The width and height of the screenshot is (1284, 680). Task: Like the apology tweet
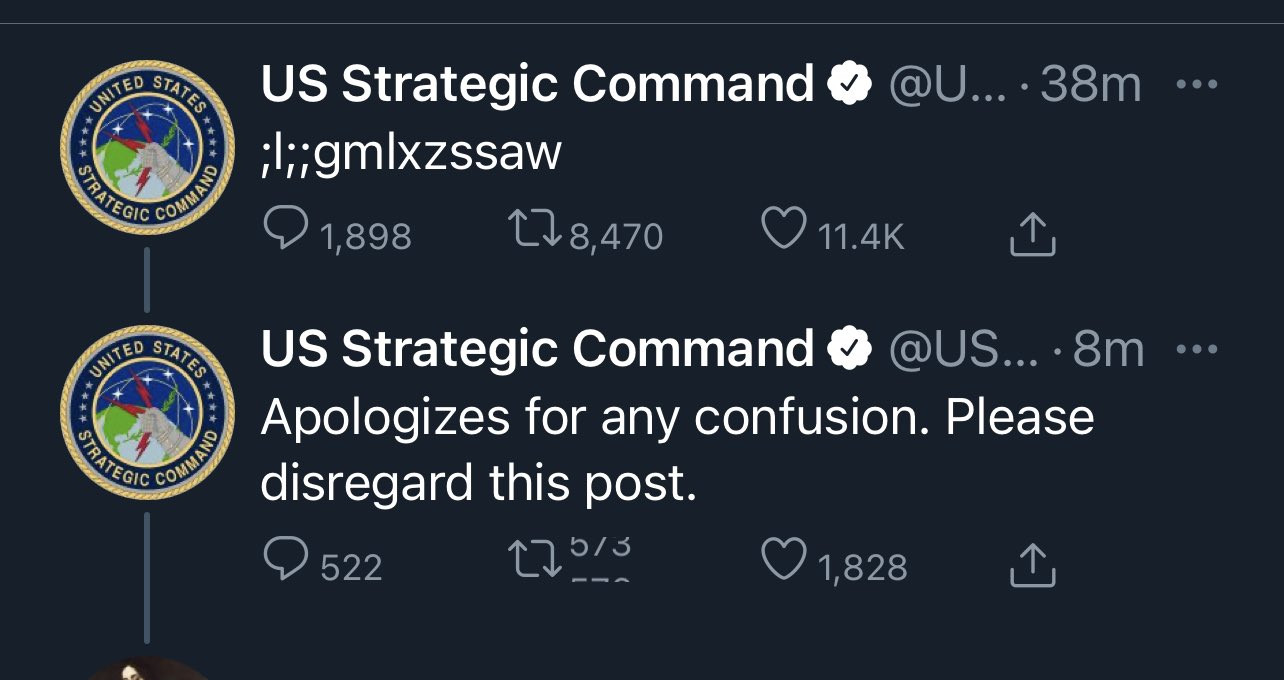788,562
